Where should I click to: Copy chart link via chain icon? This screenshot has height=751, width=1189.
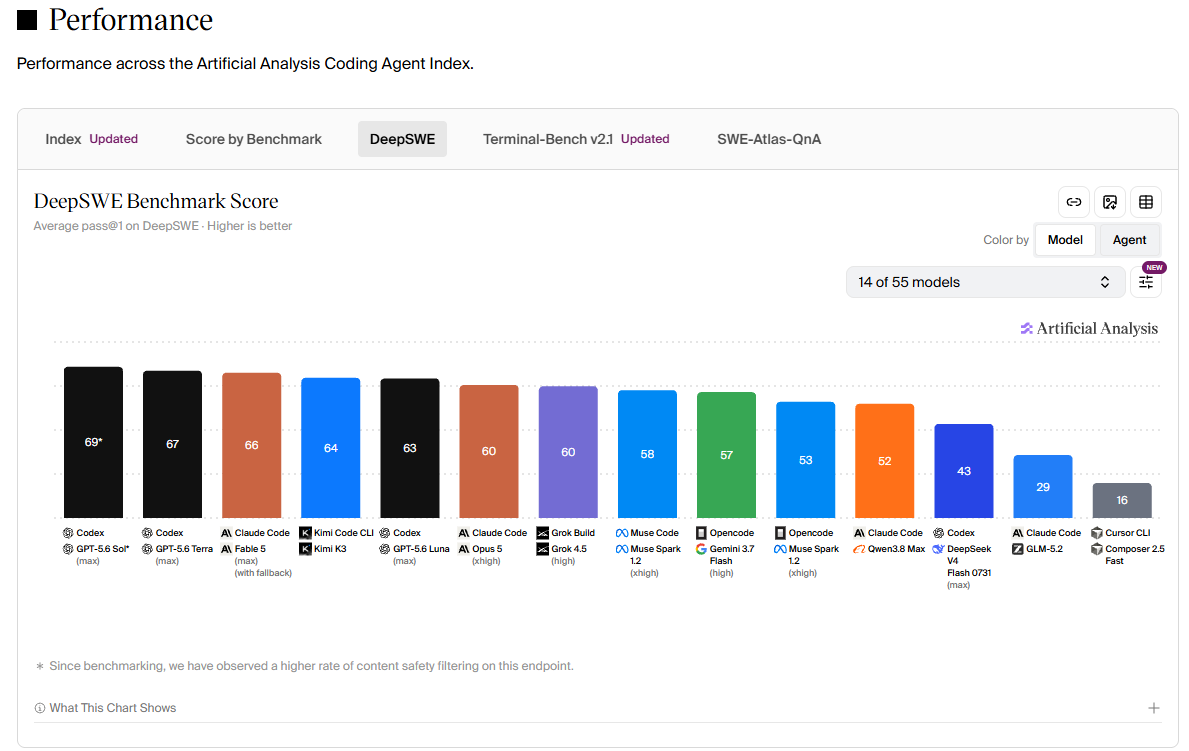(x=1074, y=202)
